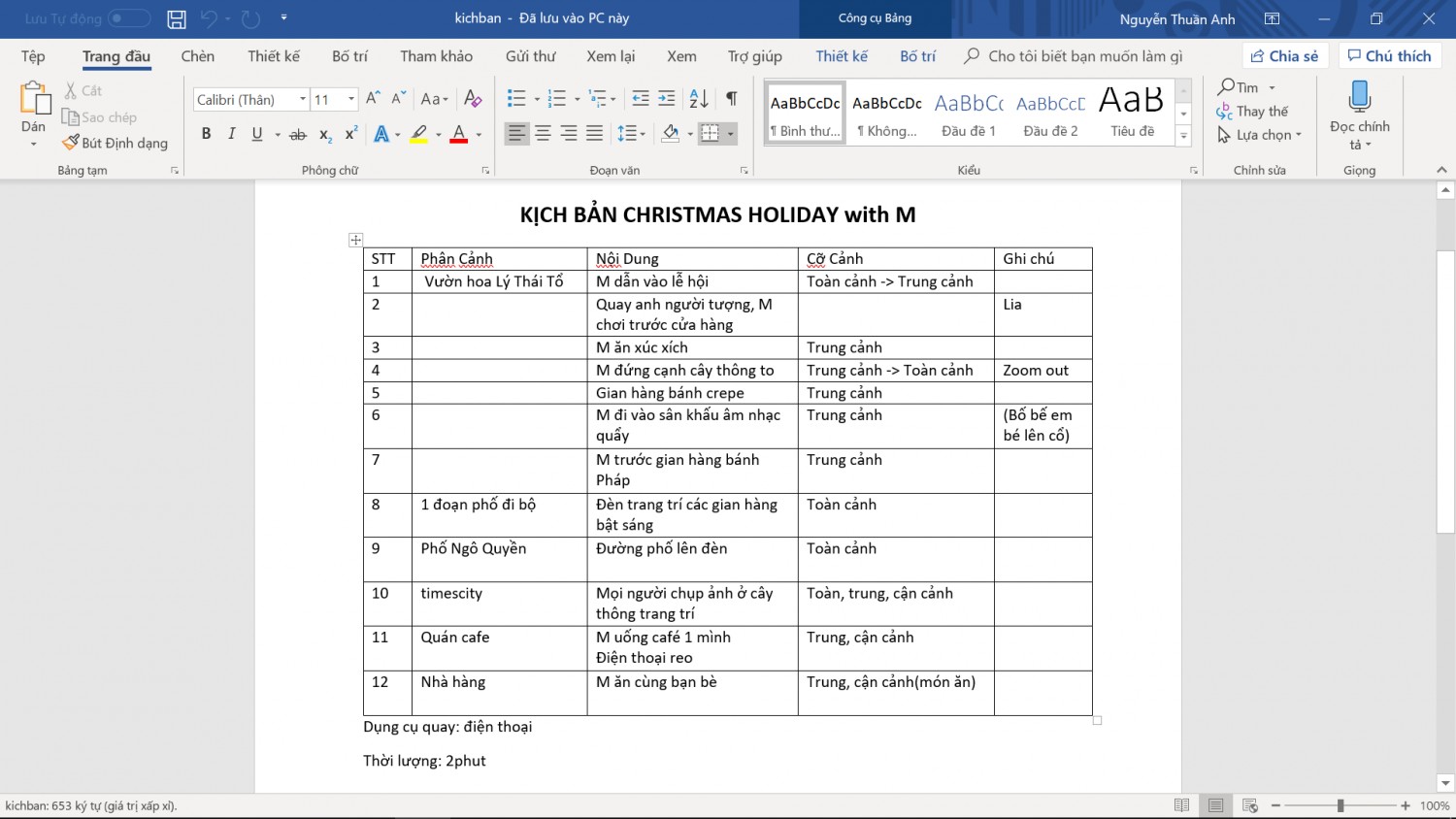This screenshot has width=1456, height=819.
Task: Show paragraph marks with the pilcrow icon
Action: pos(732,99)
